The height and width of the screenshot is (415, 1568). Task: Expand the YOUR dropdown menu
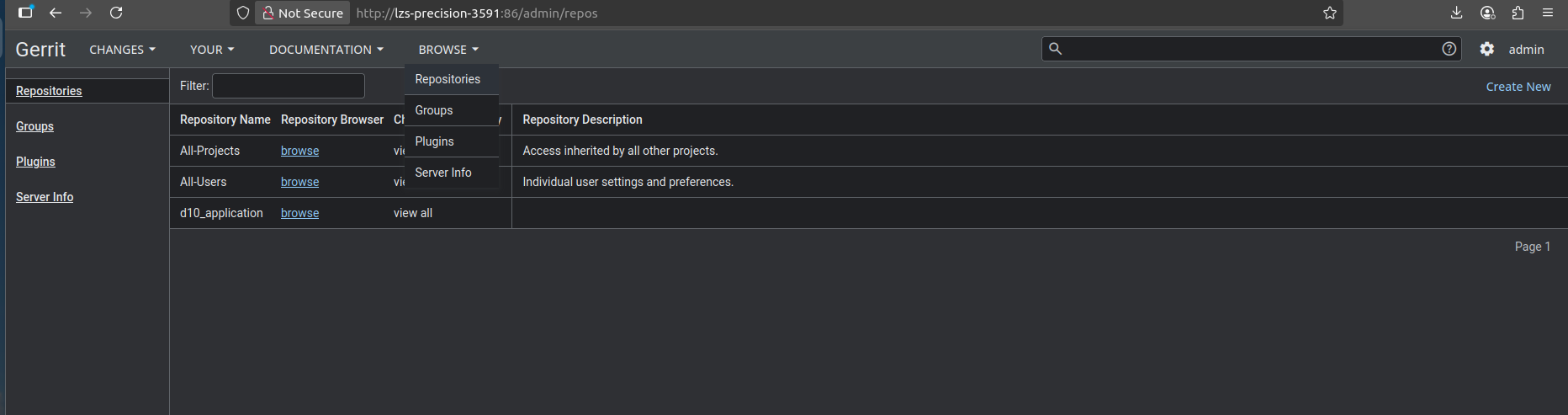tap(211, 50)
